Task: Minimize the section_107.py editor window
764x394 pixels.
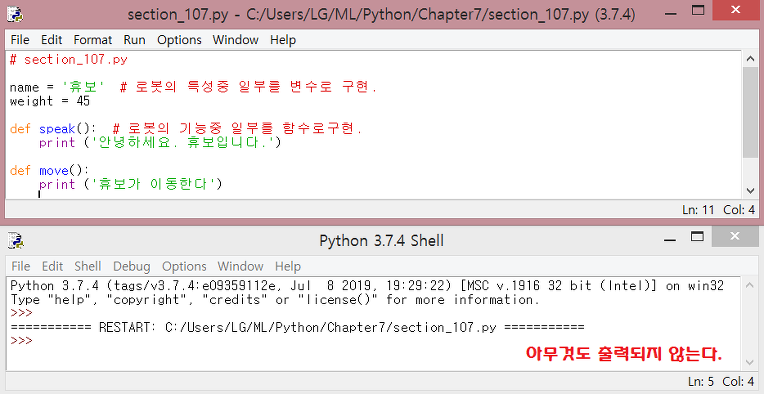Action: coord(672,14)
